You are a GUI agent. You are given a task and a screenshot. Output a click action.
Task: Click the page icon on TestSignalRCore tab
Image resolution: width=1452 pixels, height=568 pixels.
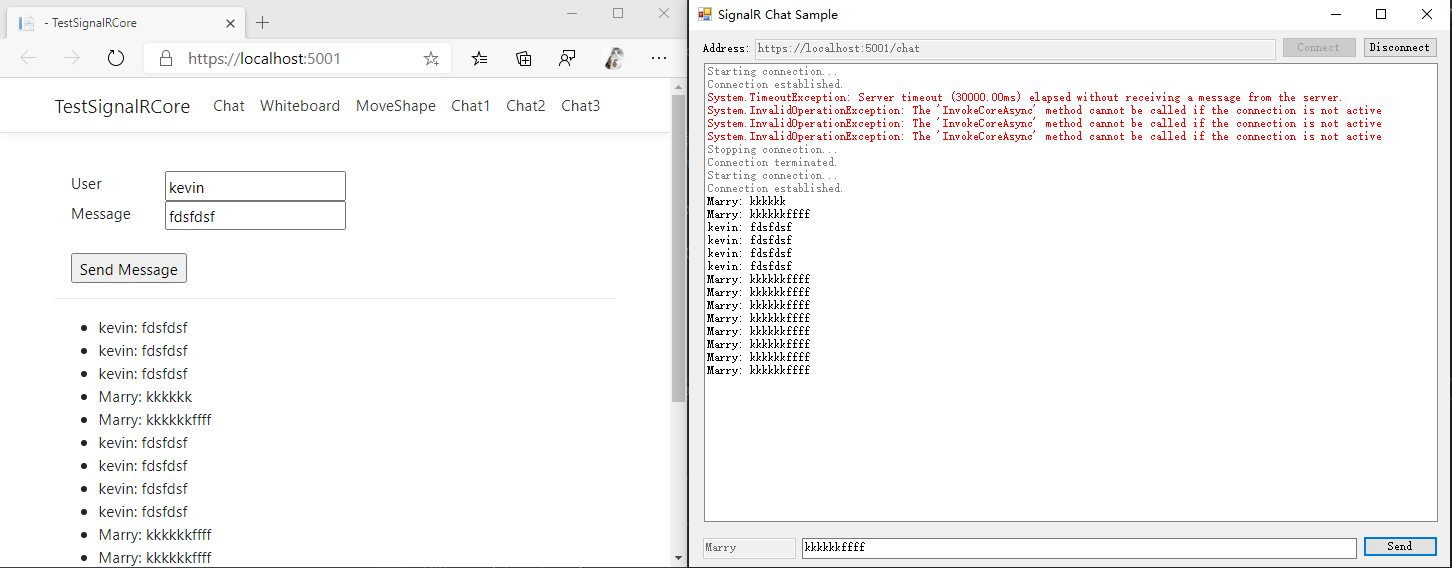[27, 22]
